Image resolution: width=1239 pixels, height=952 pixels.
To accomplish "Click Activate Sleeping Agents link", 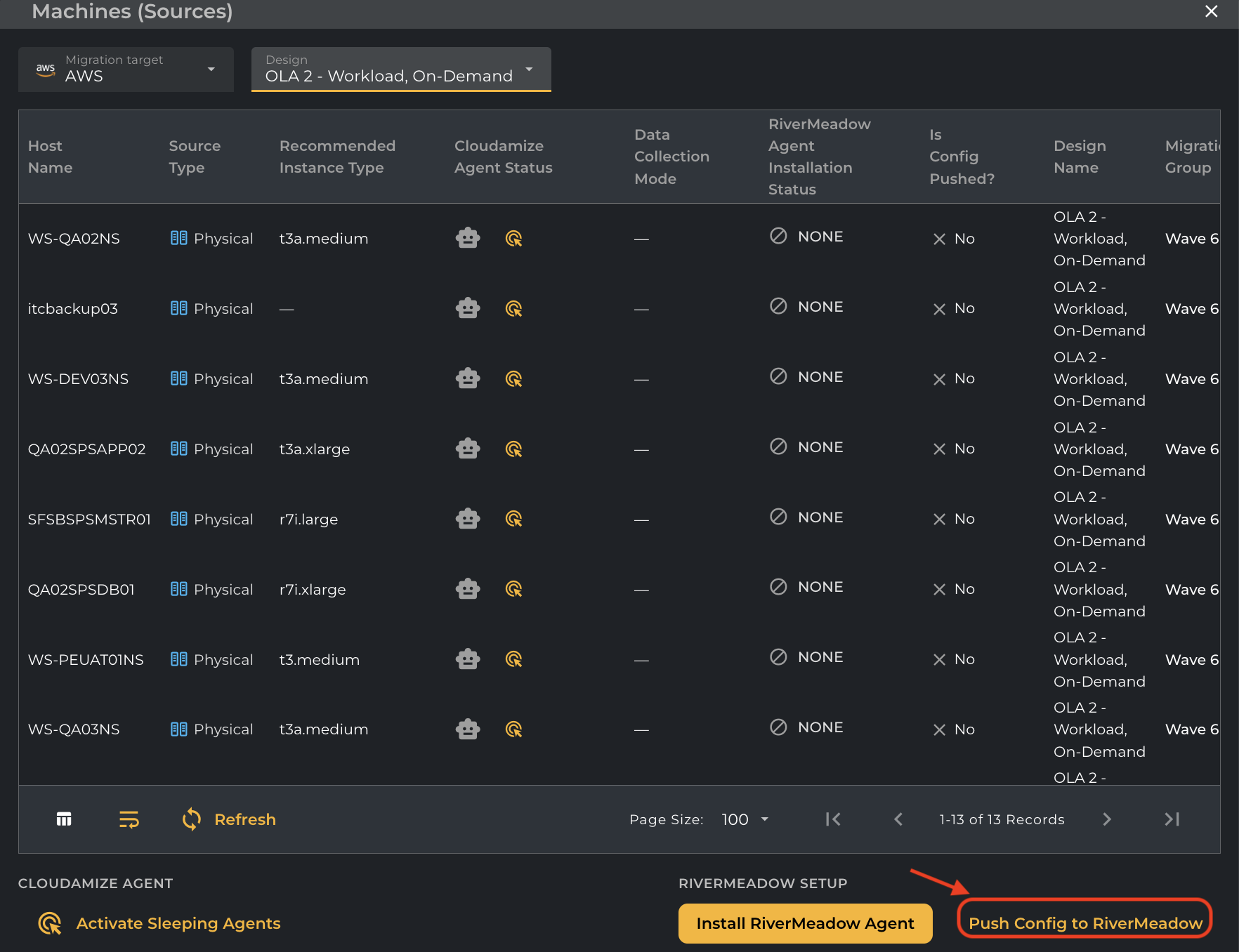I will pyautogui.click(x=178, y=923).
